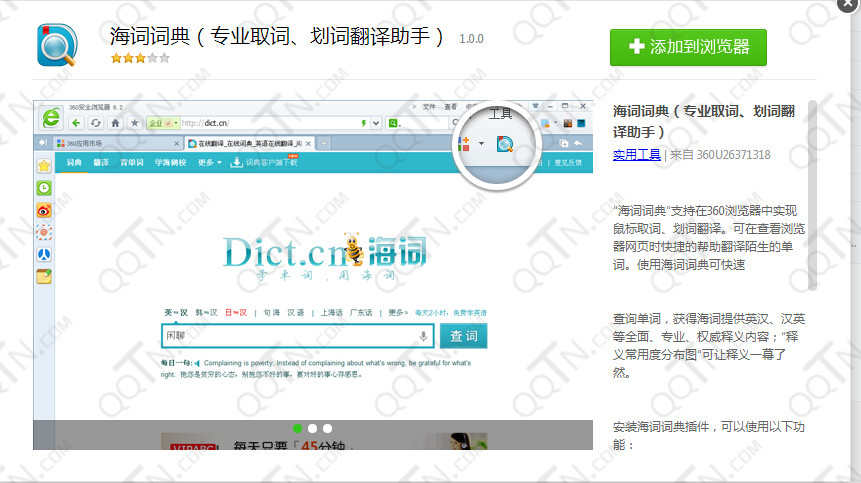This screenshot has width=861, height=483.
Task: Open the 实用工具 category link
Action: point(637,154)
